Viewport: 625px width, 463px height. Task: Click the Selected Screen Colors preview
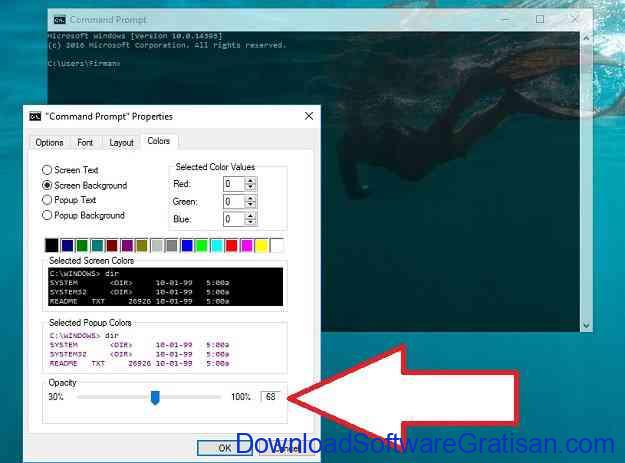[165, 287]
